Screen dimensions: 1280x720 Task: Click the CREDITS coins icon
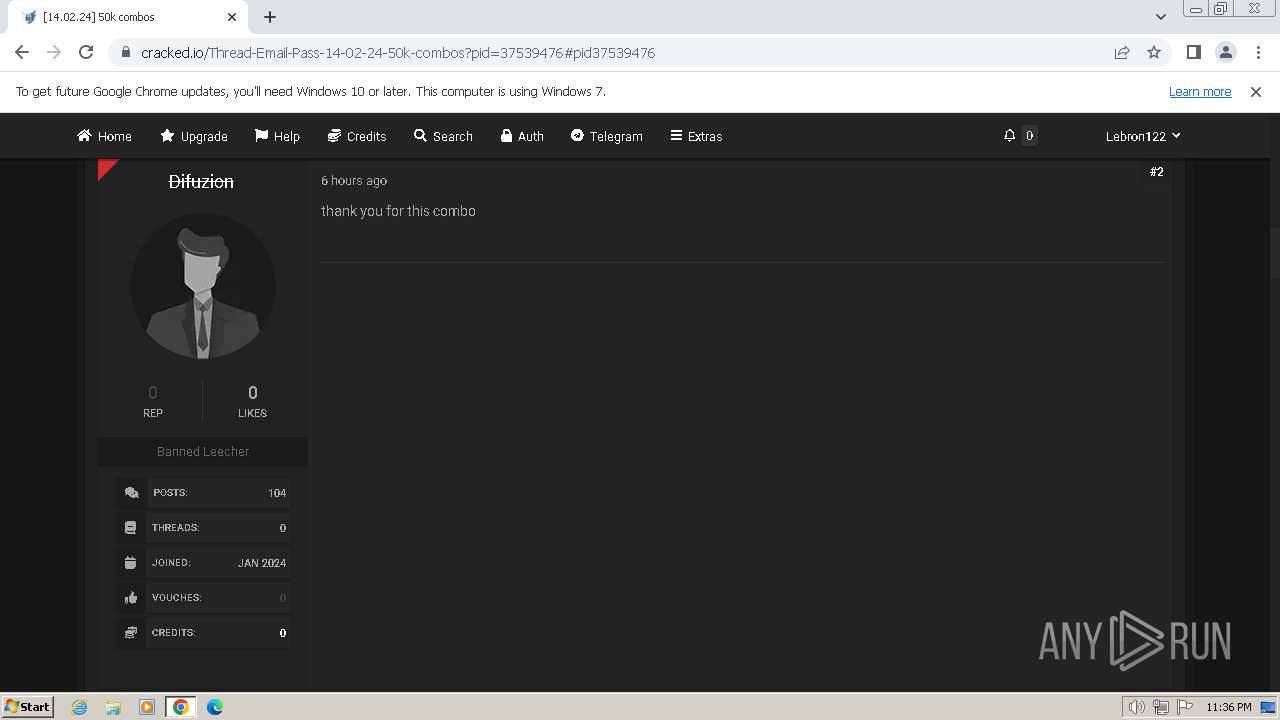point(130,633)
